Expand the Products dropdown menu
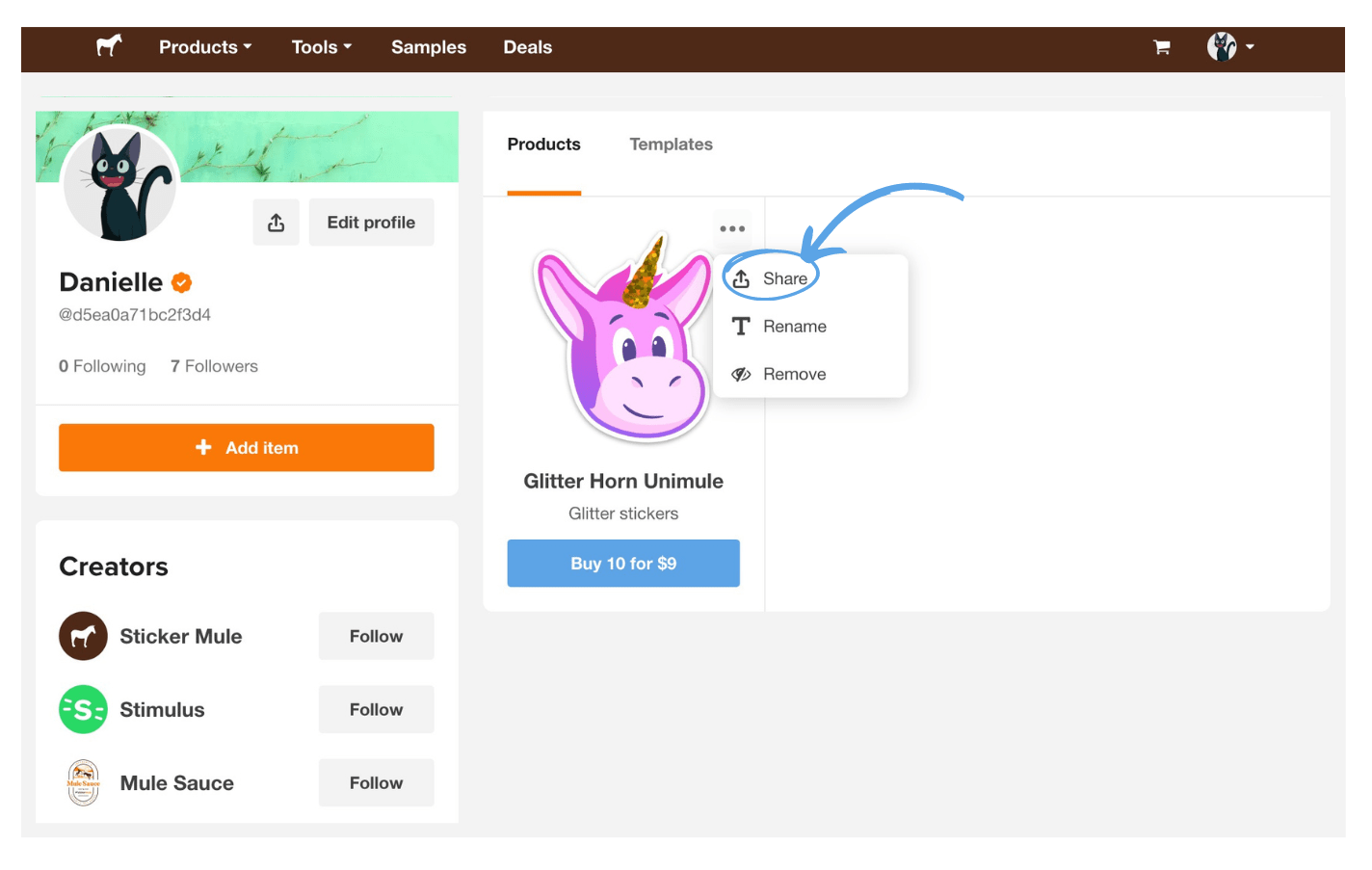This screenshot has width=1372, height=870. [205, 47]
